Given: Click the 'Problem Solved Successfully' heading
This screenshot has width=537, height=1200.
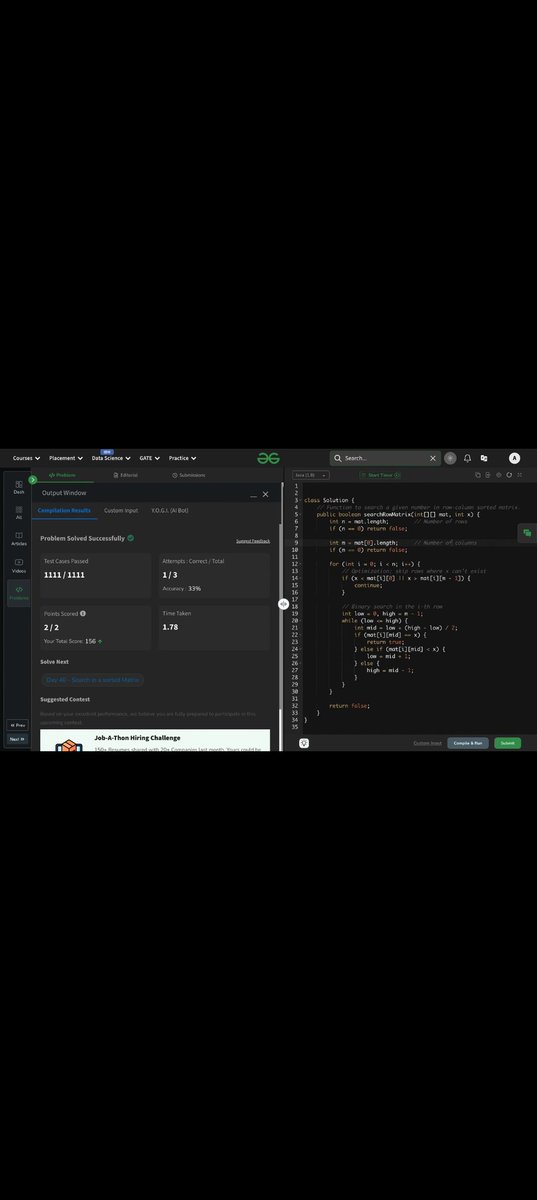Looking at the screenshot, I should pyautogui.click(x=82, y=538).
